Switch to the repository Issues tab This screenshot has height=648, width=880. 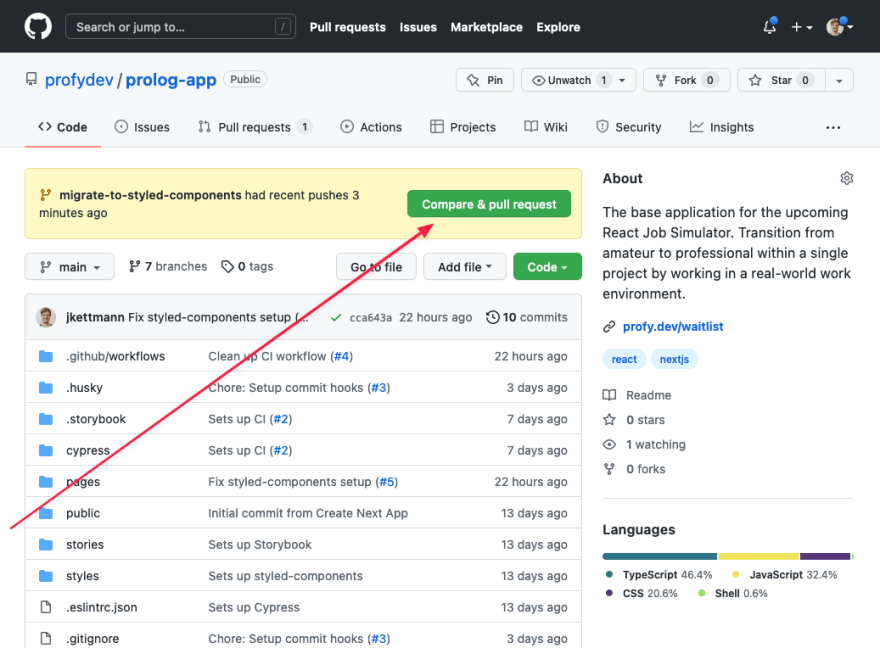click(x=142, y=127)
